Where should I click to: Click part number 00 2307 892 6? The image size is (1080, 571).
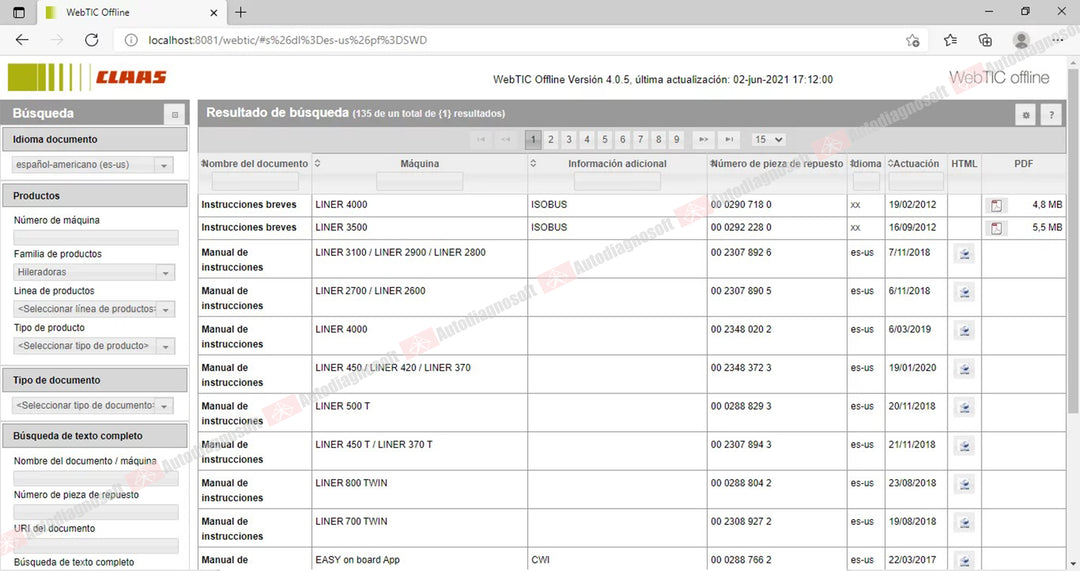tap(741, 253)
